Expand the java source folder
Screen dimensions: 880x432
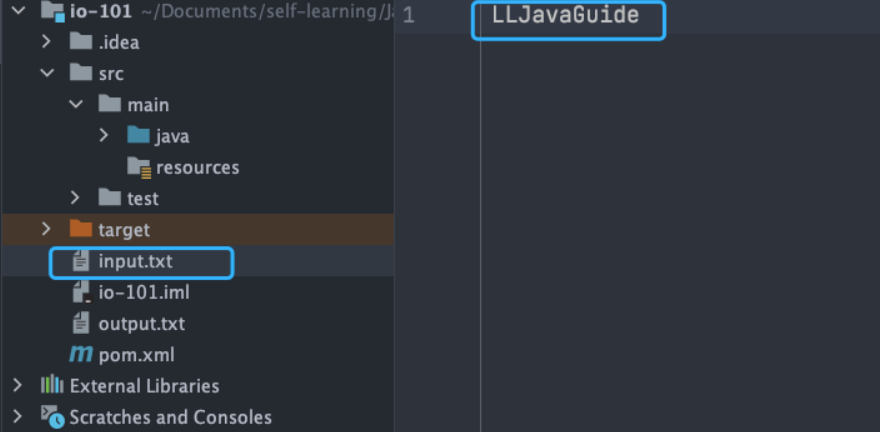[x=104, y=136]
